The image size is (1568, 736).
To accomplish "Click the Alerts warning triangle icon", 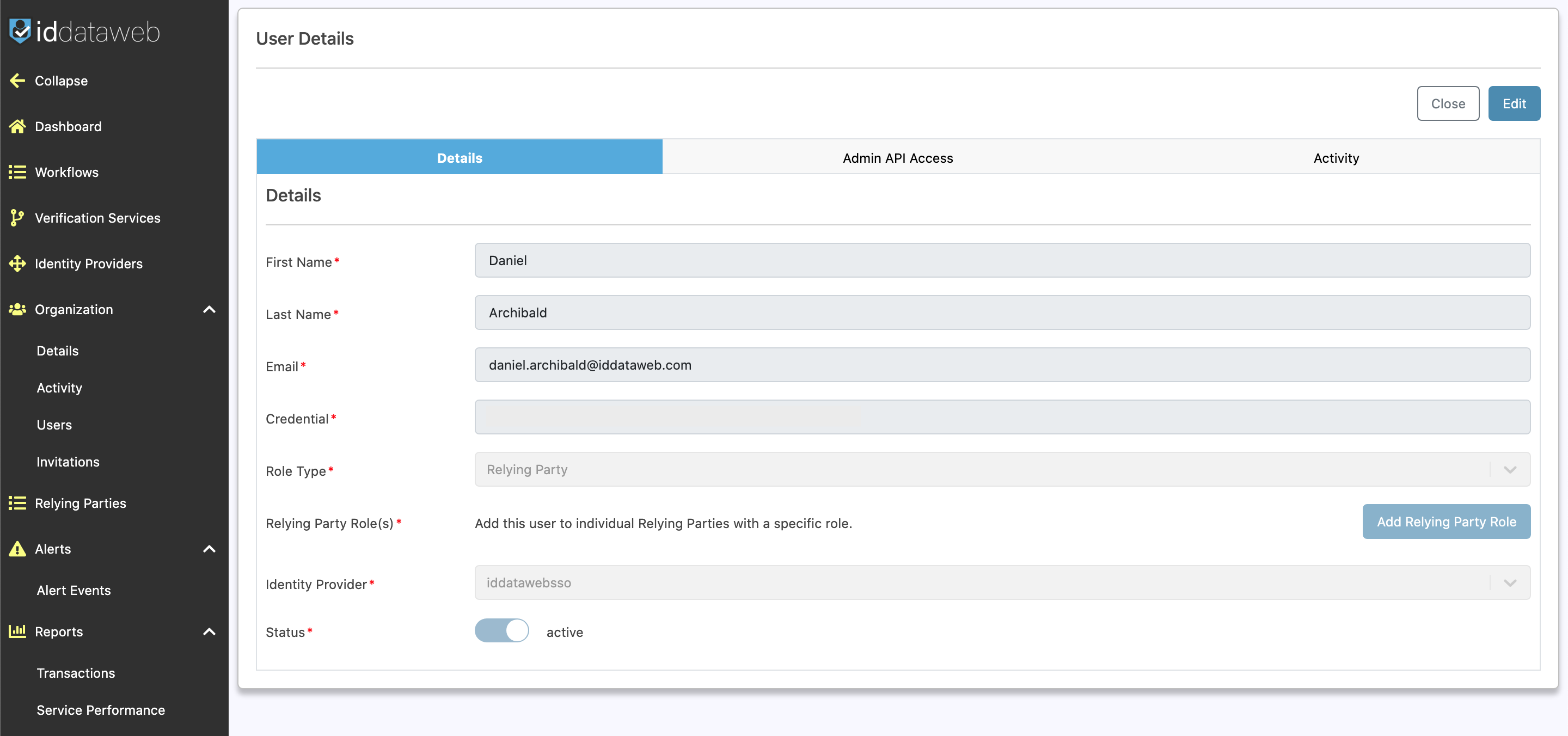I will pos(17,549).
